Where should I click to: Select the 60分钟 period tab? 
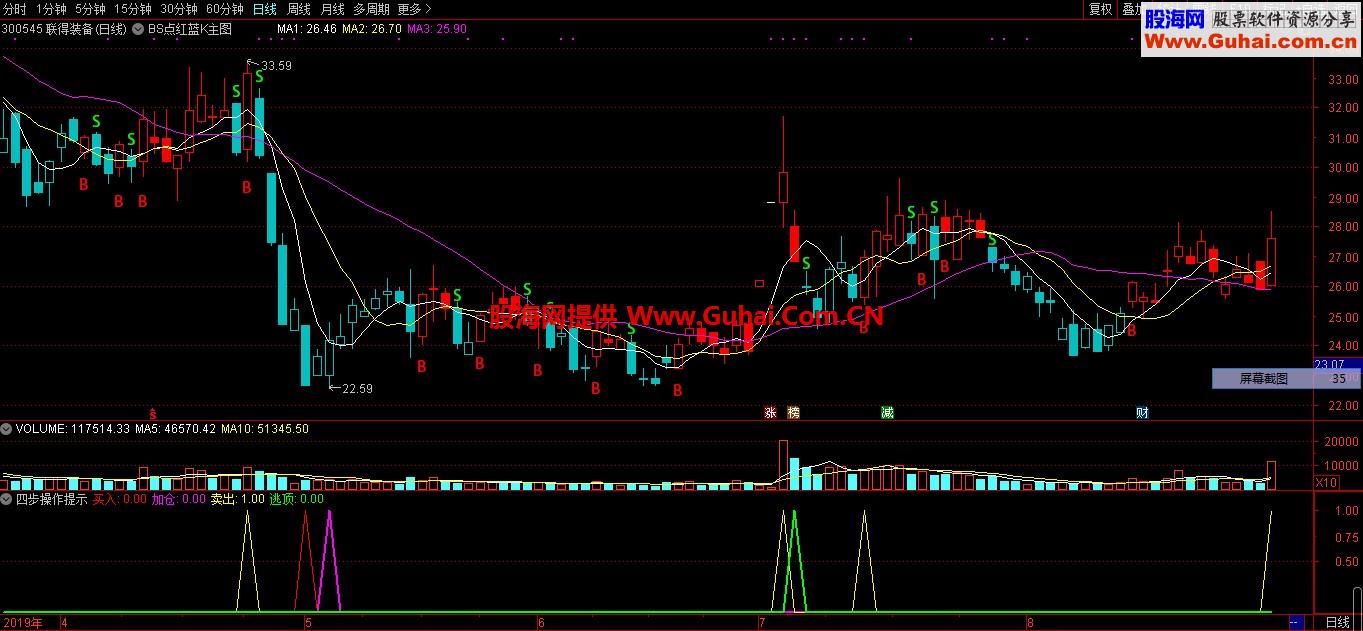point(224,9)
